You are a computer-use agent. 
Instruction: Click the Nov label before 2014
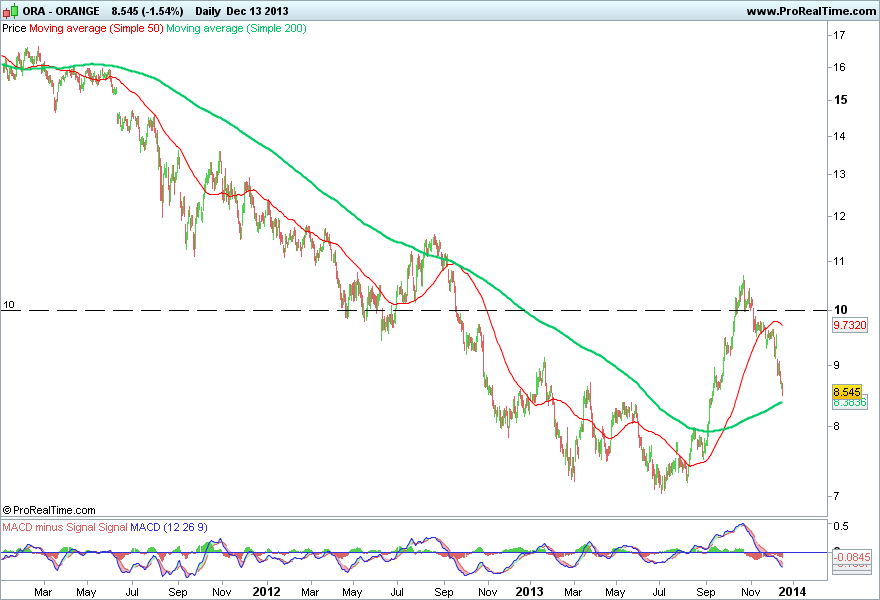[751, 592]
